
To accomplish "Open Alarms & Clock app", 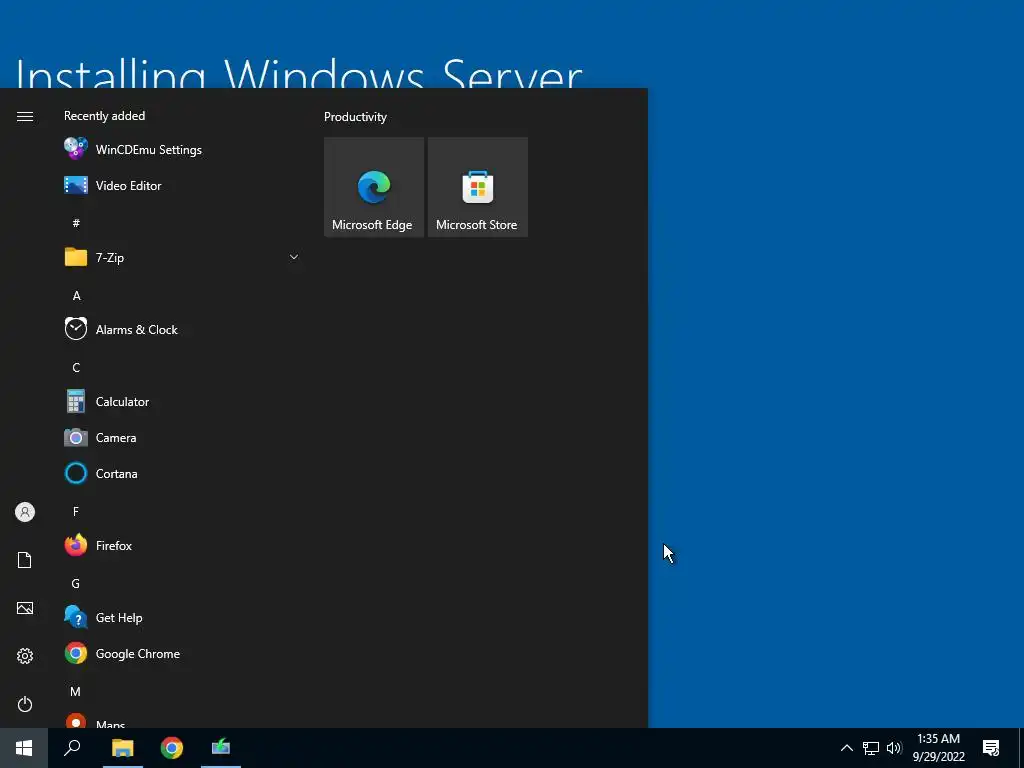I will click(x=182, y=329).
